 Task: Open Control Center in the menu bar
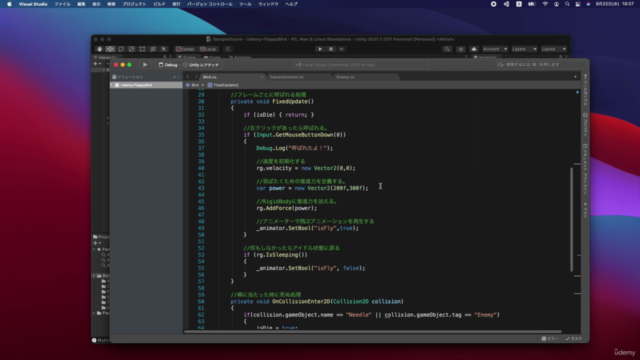(x=578, y=4)
